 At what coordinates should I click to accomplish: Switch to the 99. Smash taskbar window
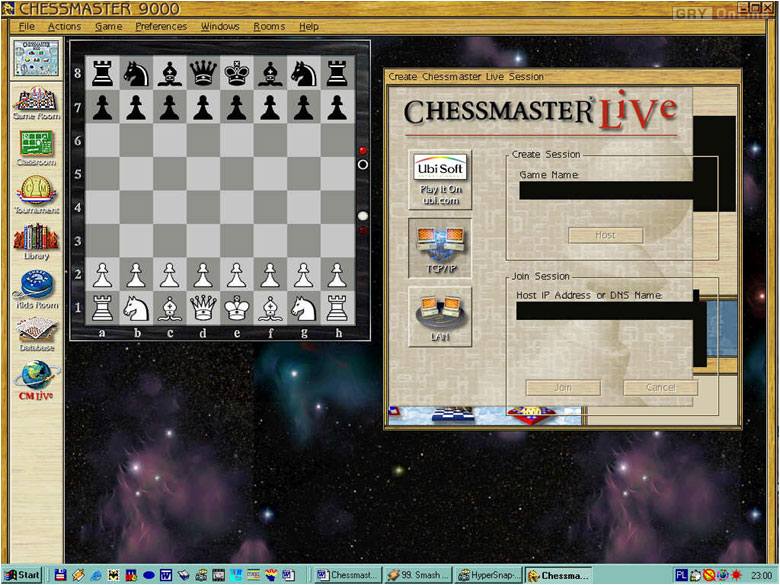click(x=419, y=575)
